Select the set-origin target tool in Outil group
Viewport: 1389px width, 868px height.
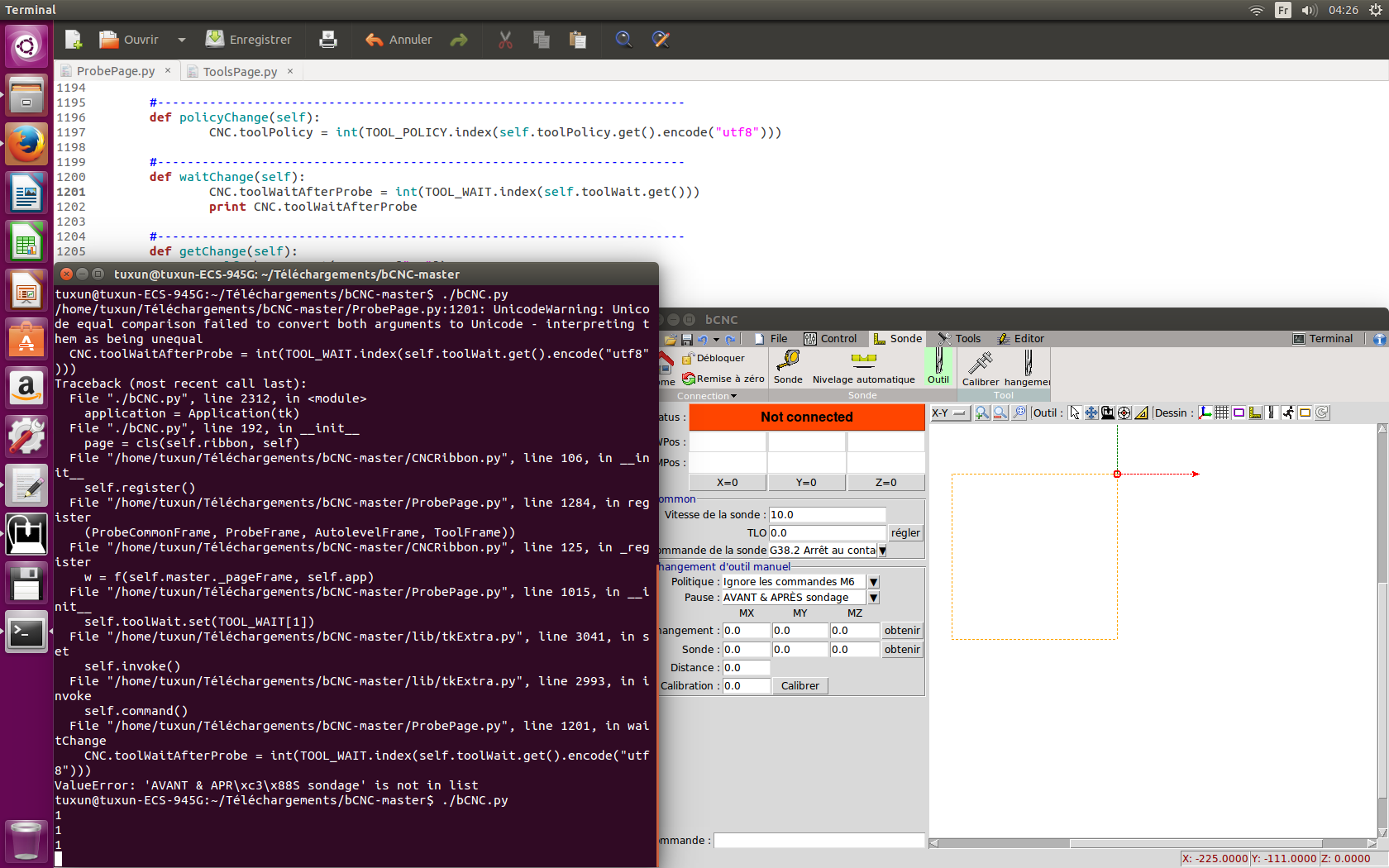(x=1124, y=413)
